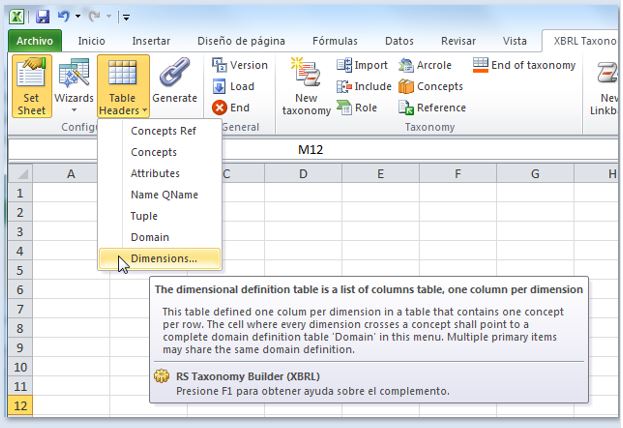The height and width of the screenshot is (428, 623).
Task: Click the Arcrole button
Action: click(x=425, y=65)
